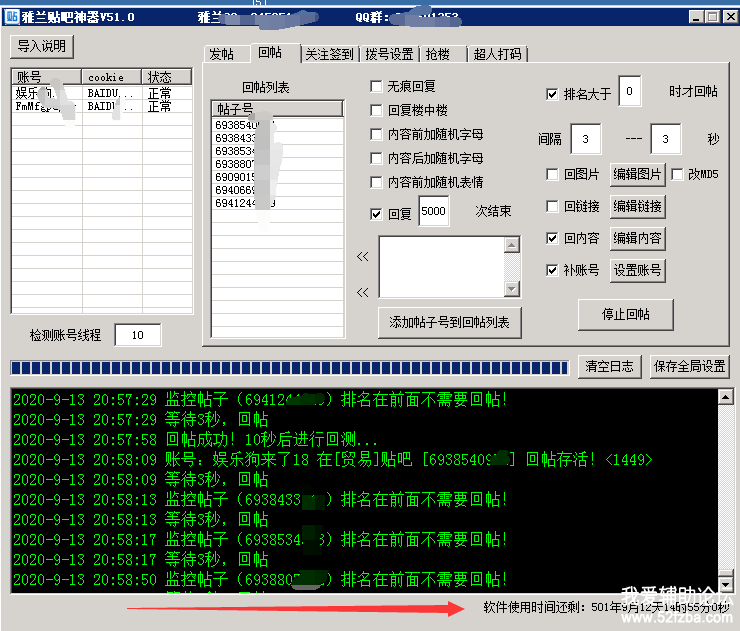
Task: Enable the 无痕回复 checkbox
Action: [x=377, y=86]
